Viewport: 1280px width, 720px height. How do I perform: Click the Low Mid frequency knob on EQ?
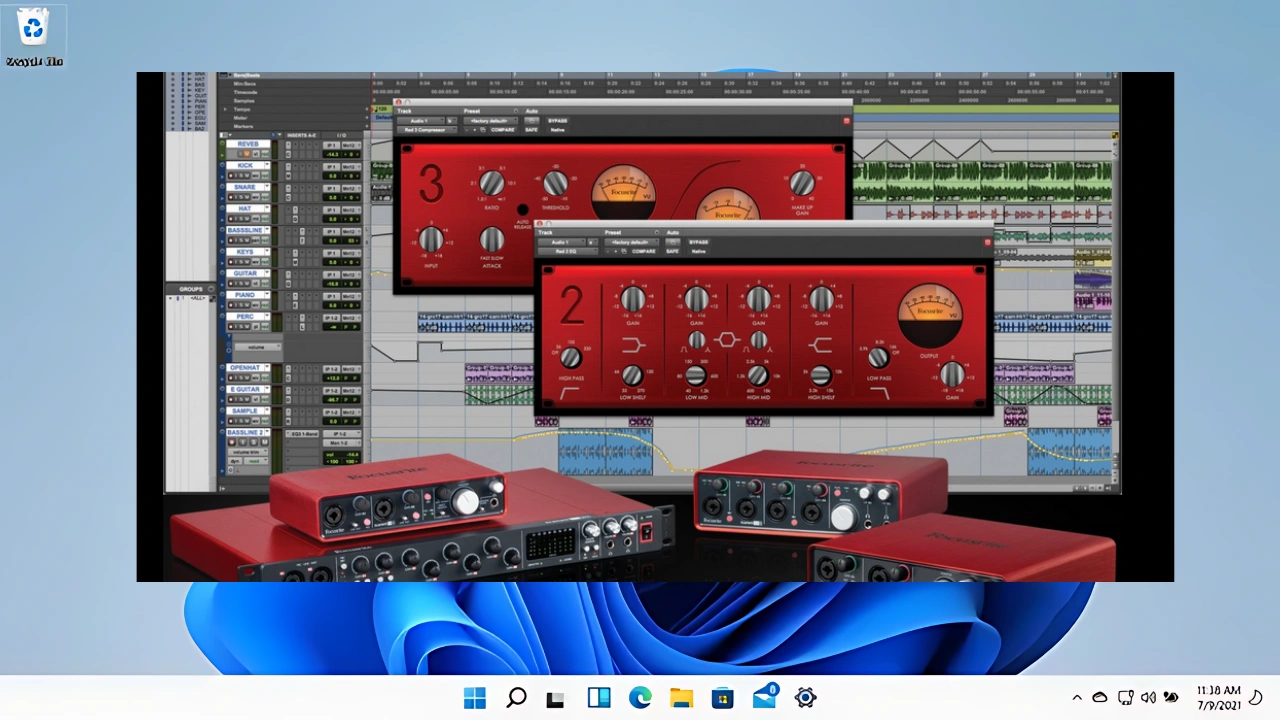tap(696, 376)
